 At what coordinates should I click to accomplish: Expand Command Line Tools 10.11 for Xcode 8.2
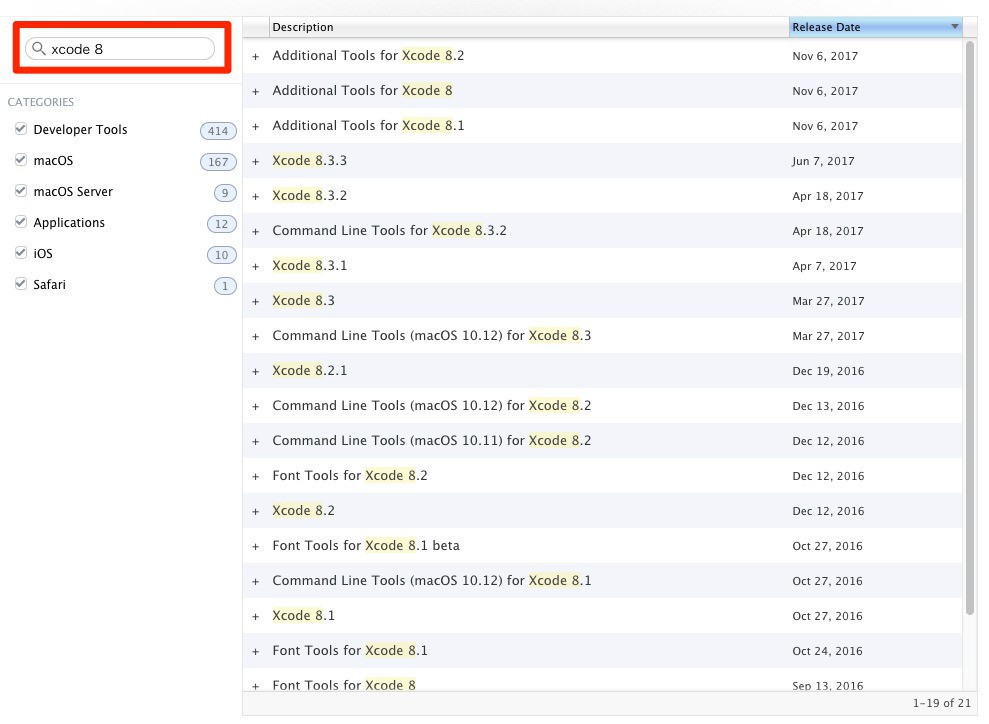[255, 441]
